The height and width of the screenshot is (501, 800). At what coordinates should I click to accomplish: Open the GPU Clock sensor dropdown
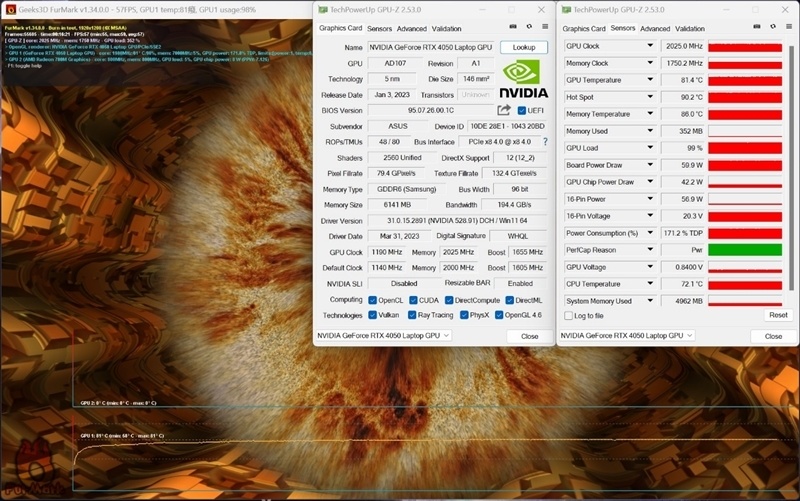pyautogui.click(x=650, y=46)
